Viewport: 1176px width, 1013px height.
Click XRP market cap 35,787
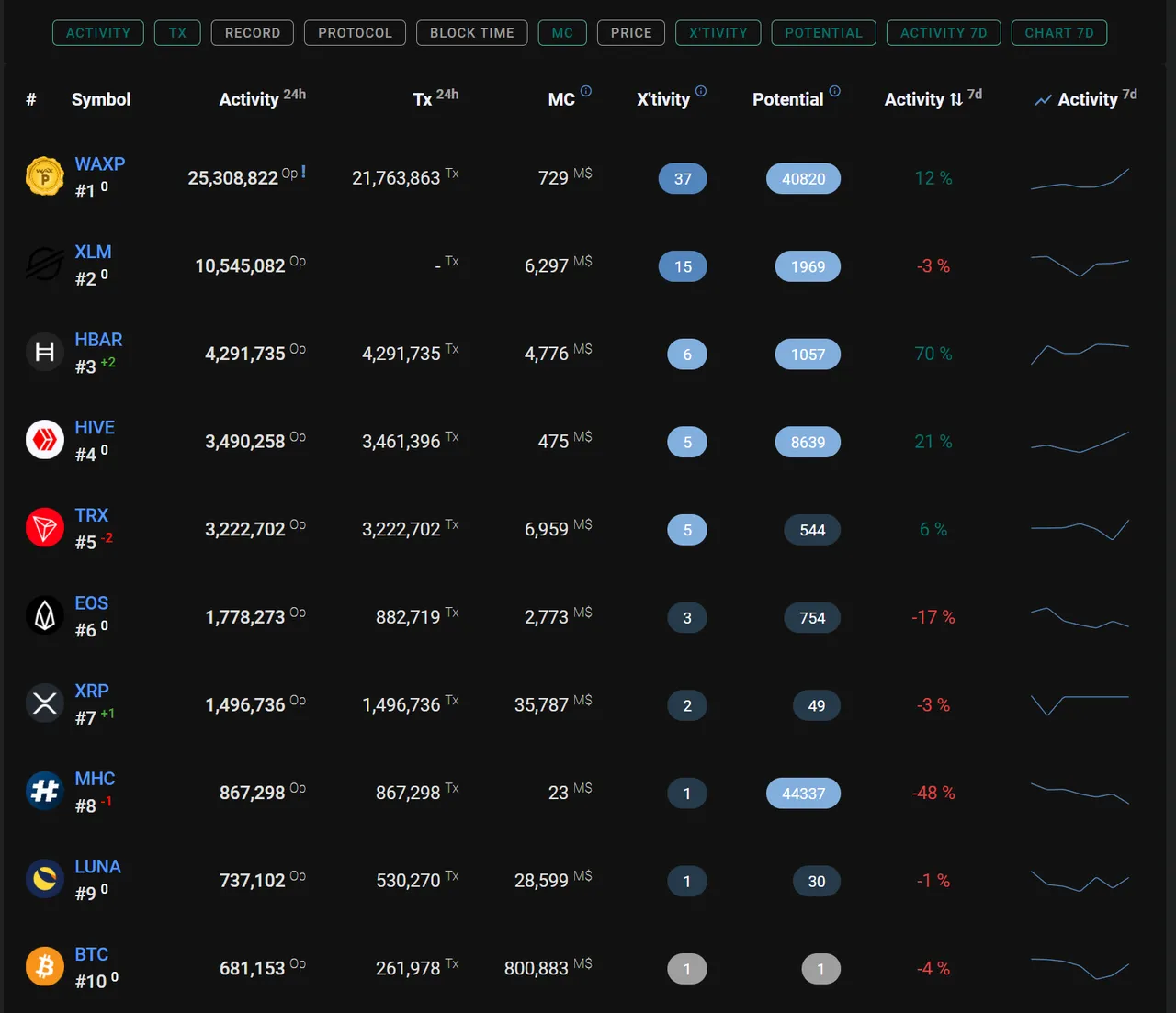click(x=541, y=704)
